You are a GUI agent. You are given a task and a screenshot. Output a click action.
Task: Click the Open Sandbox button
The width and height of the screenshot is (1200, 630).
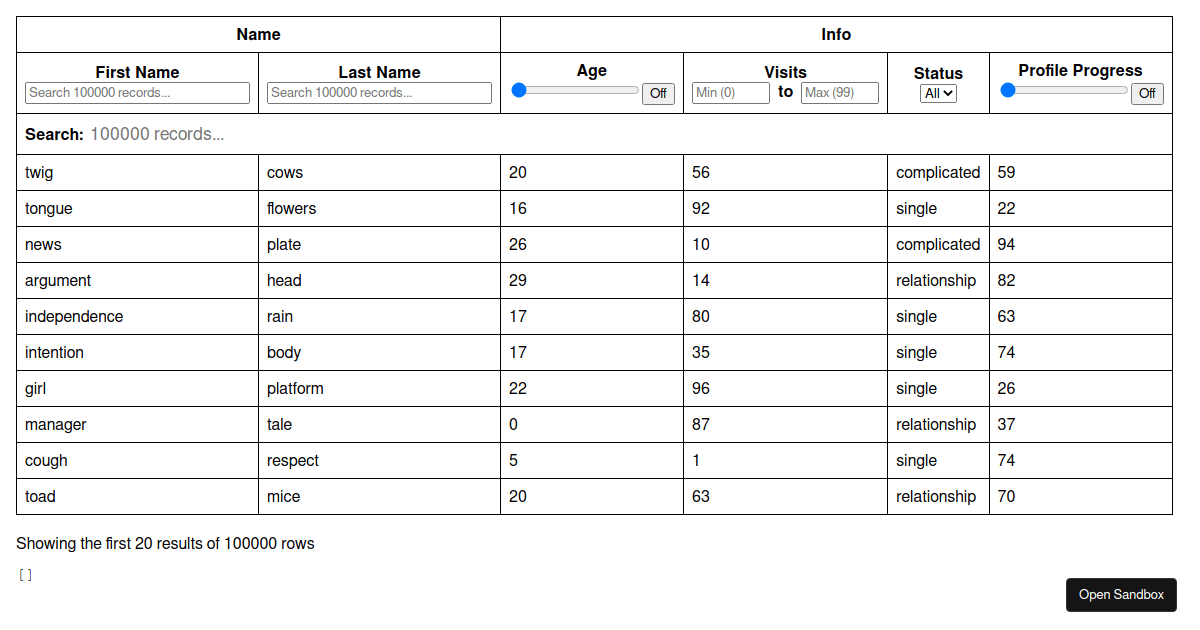pos(1121,595)
